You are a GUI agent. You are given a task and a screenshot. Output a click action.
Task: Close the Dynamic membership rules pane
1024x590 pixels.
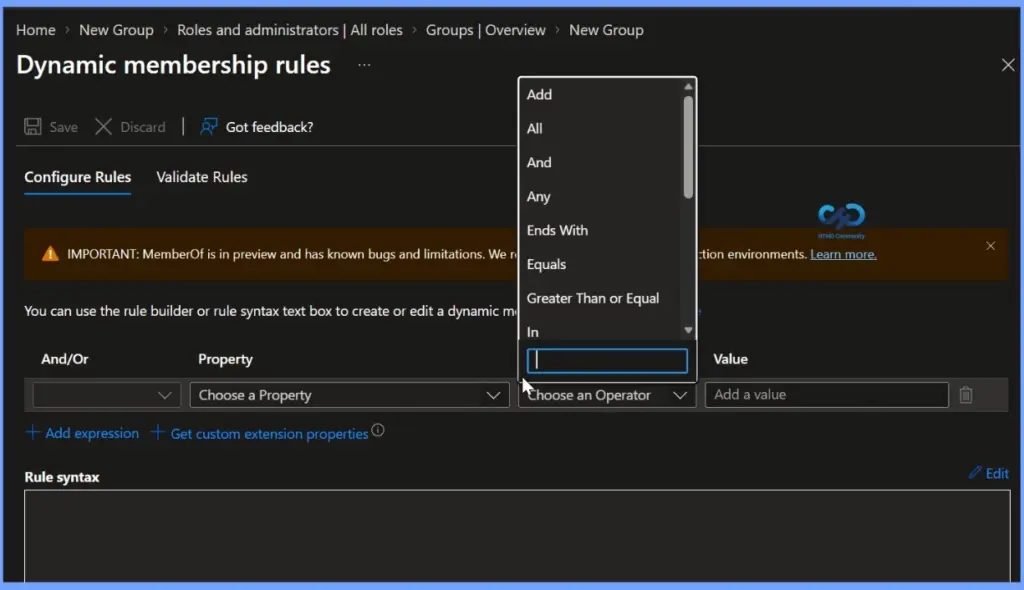[x=1008, y=65]
